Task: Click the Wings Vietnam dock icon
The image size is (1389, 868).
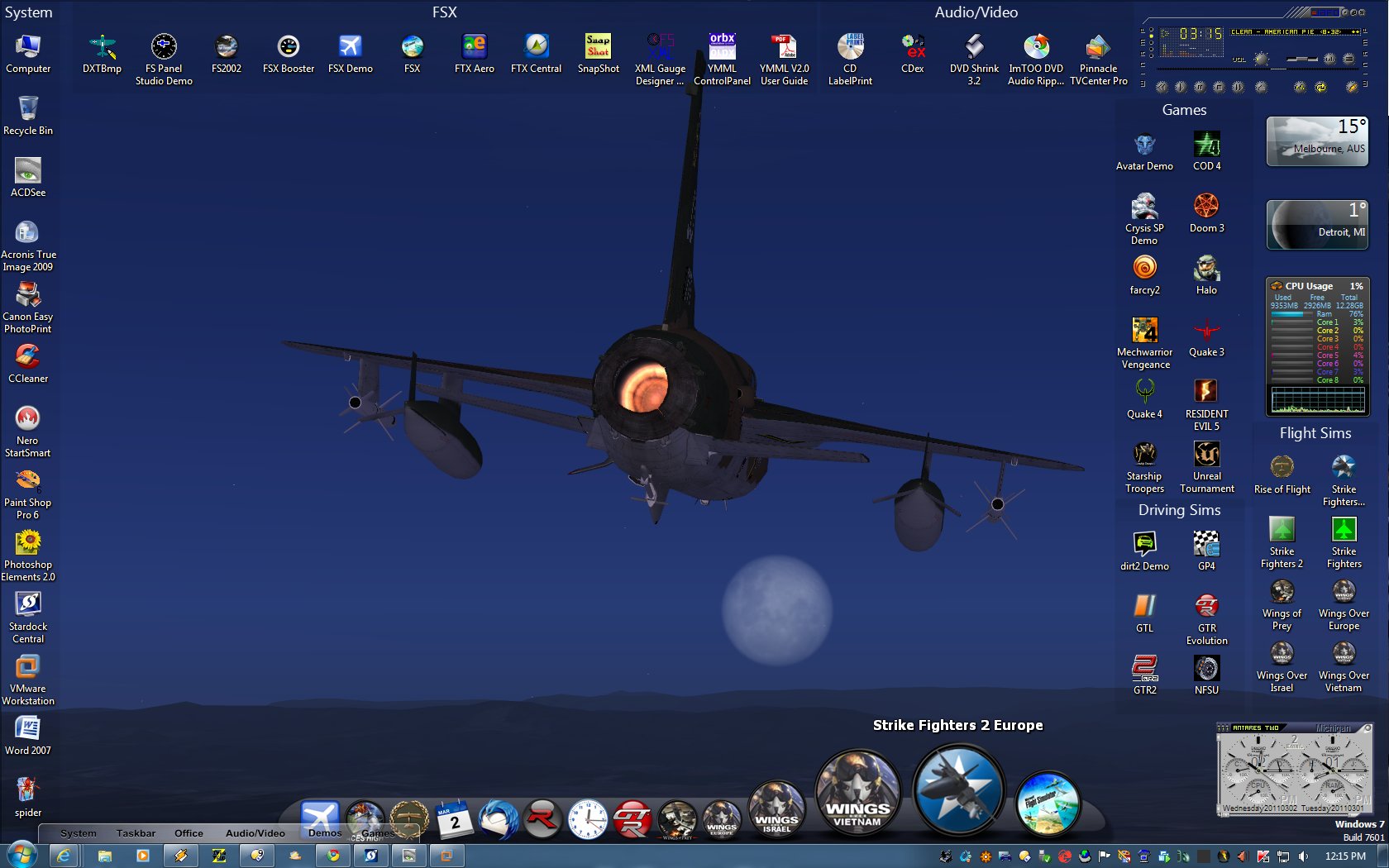Action: click(x=857, y=792)
